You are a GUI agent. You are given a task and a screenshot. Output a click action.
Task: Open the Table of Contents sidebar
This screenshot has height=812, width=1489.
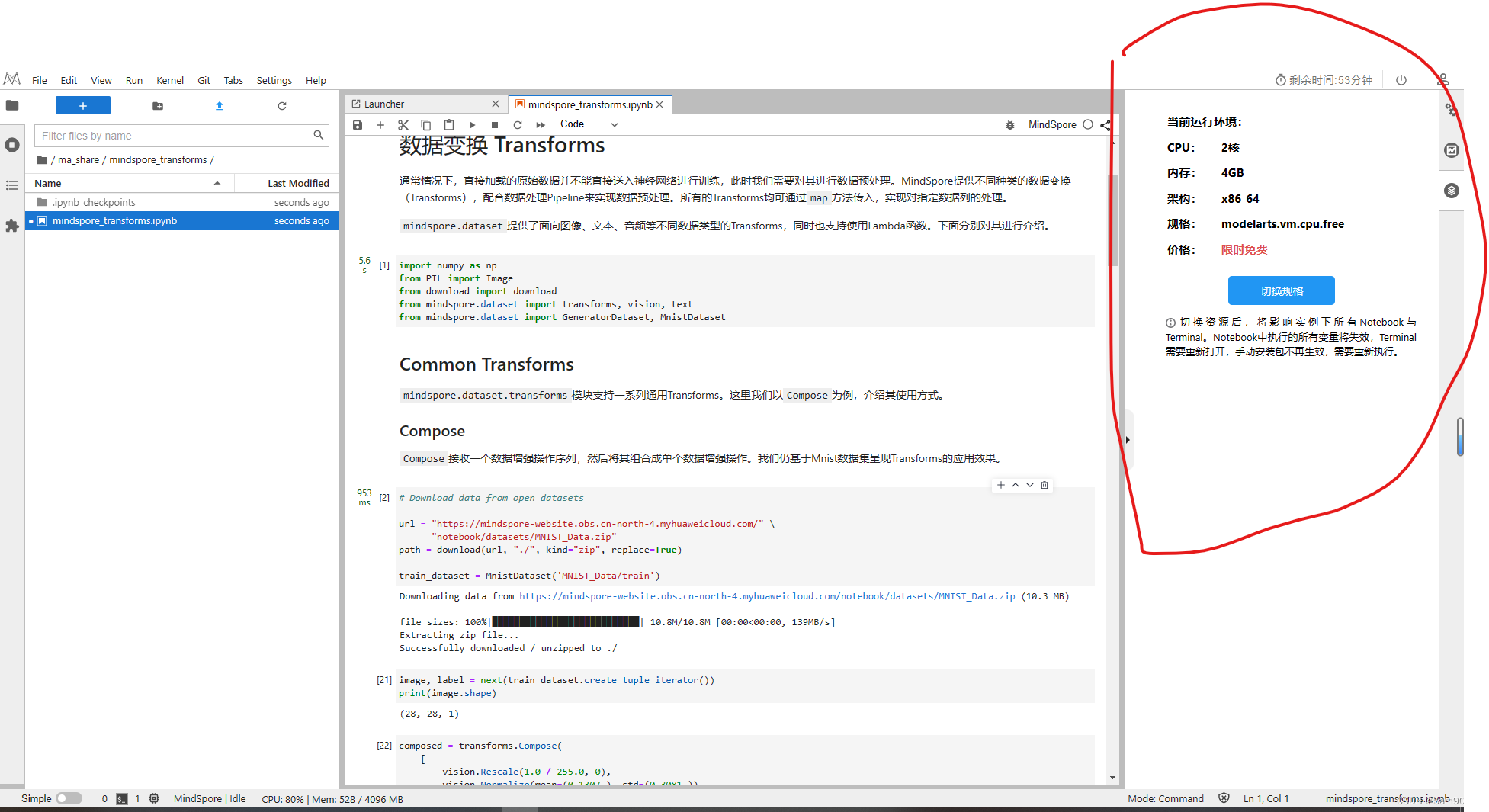point(12,185)
